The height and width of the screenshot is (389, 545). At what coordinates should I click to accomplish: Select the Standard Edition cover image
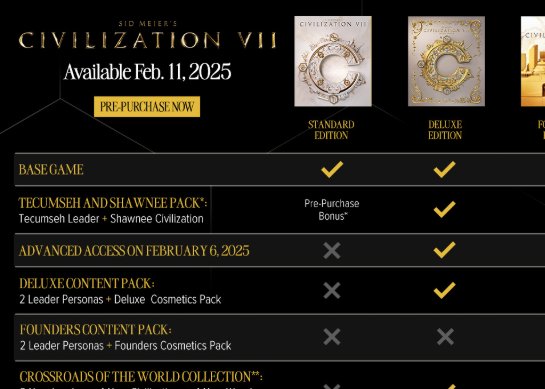point(333,61)
